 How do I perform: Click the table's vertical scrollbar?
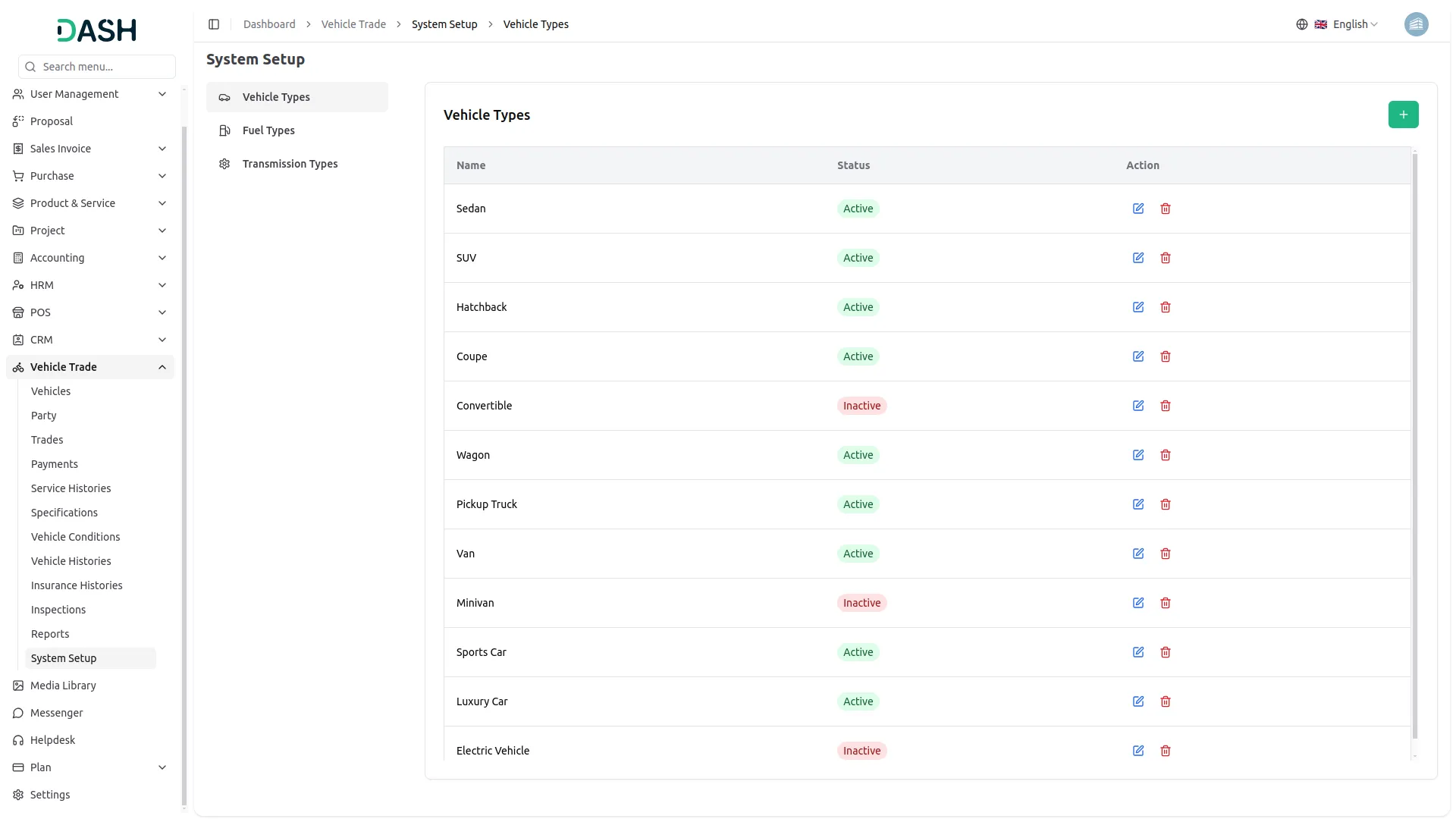[1414, 446]
